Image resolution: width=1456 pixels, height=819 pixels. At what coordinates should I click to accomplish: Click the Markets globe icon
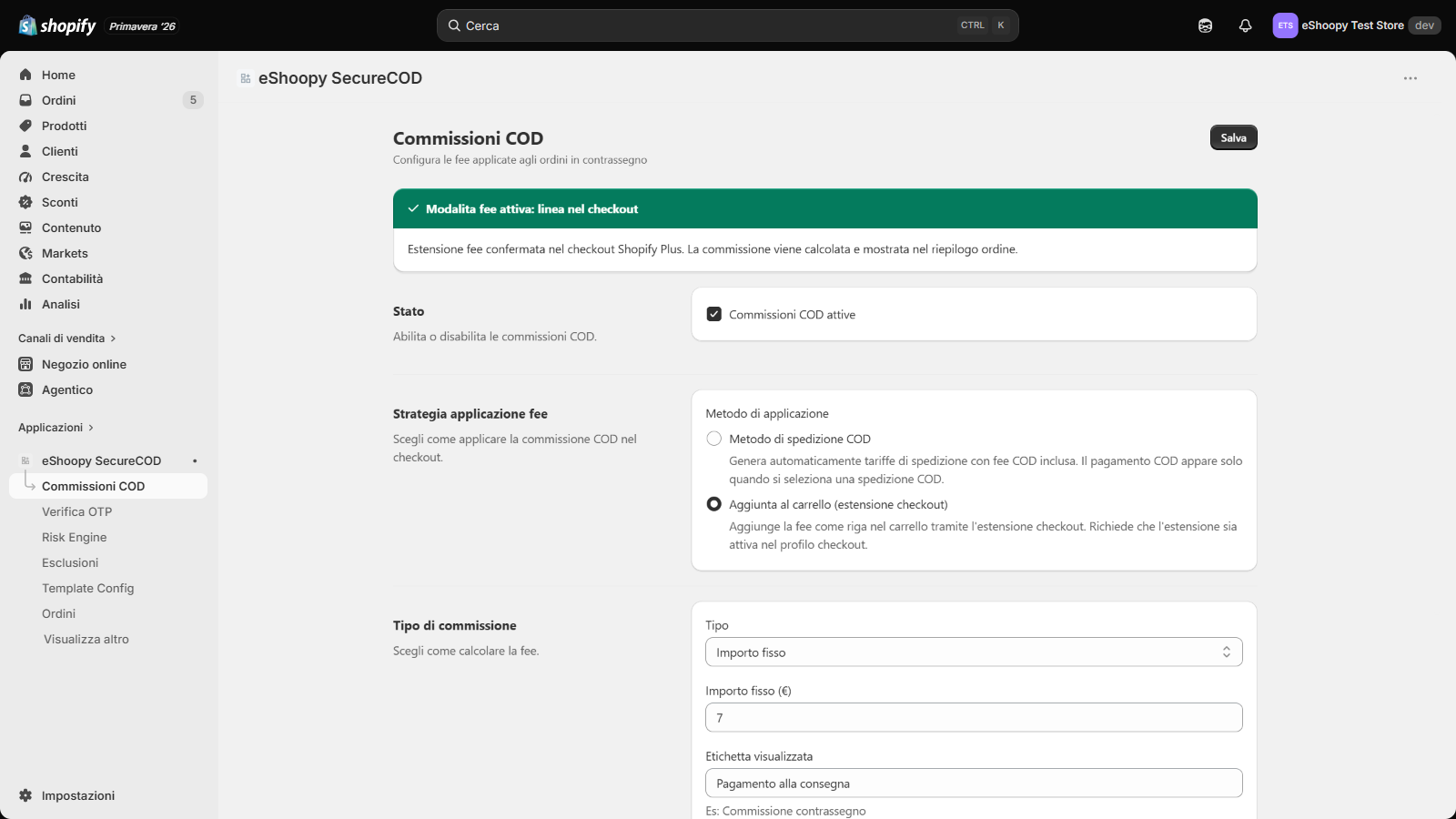coord(25,253)
